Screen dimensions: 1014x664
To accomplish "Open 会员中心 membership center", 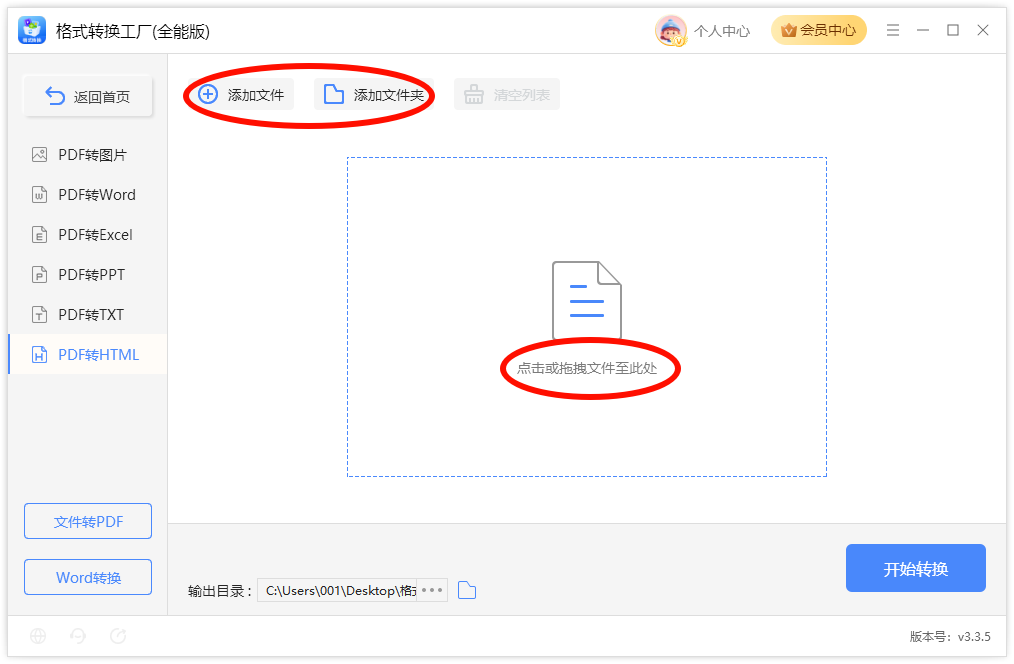I will (x=818, y=30).
